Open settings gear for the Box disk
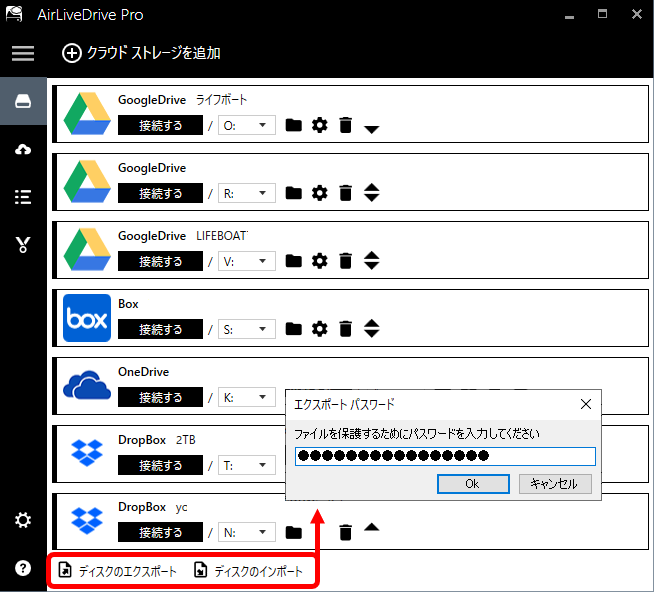The image size is (656, 598). [x=320, y=329]
